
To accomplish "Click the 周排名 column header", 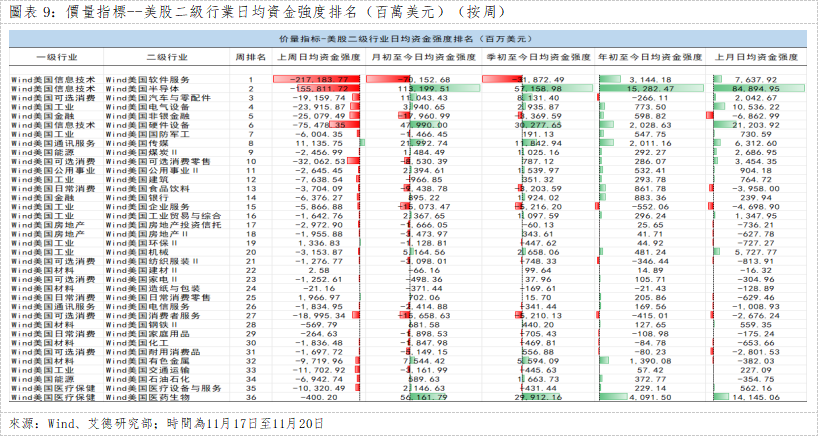I will 251,57.
